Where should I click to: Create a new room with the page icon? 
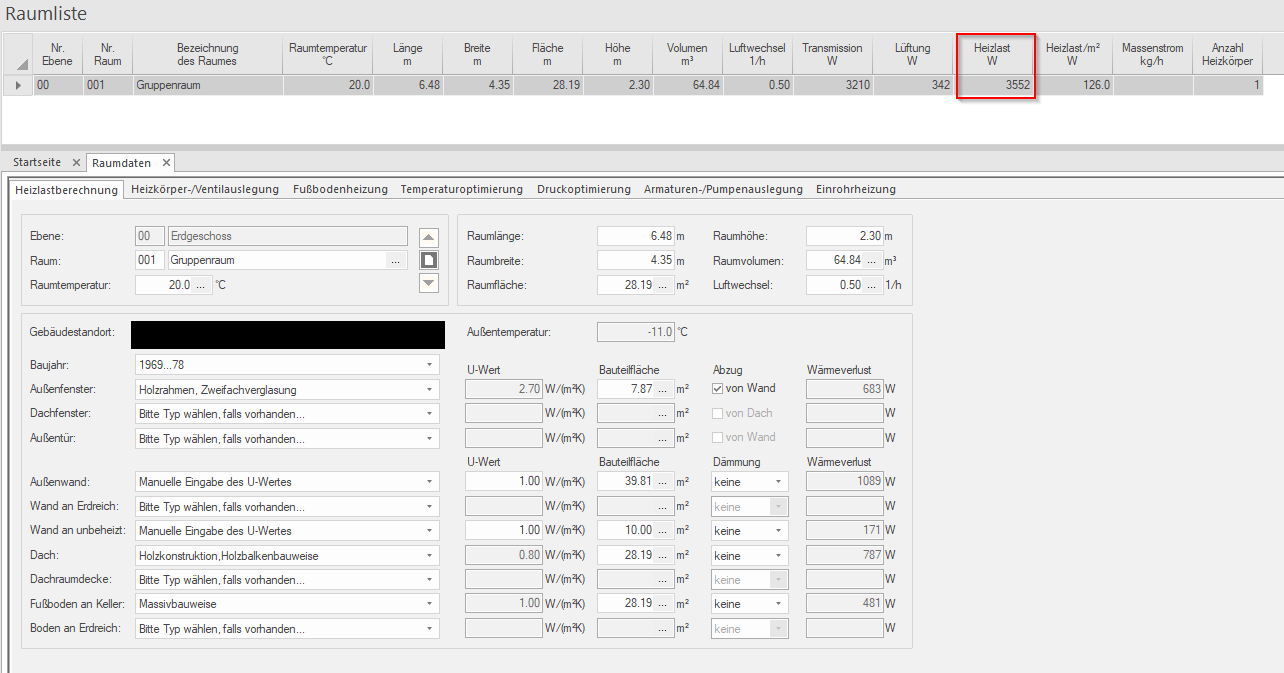tap(429, 260)
